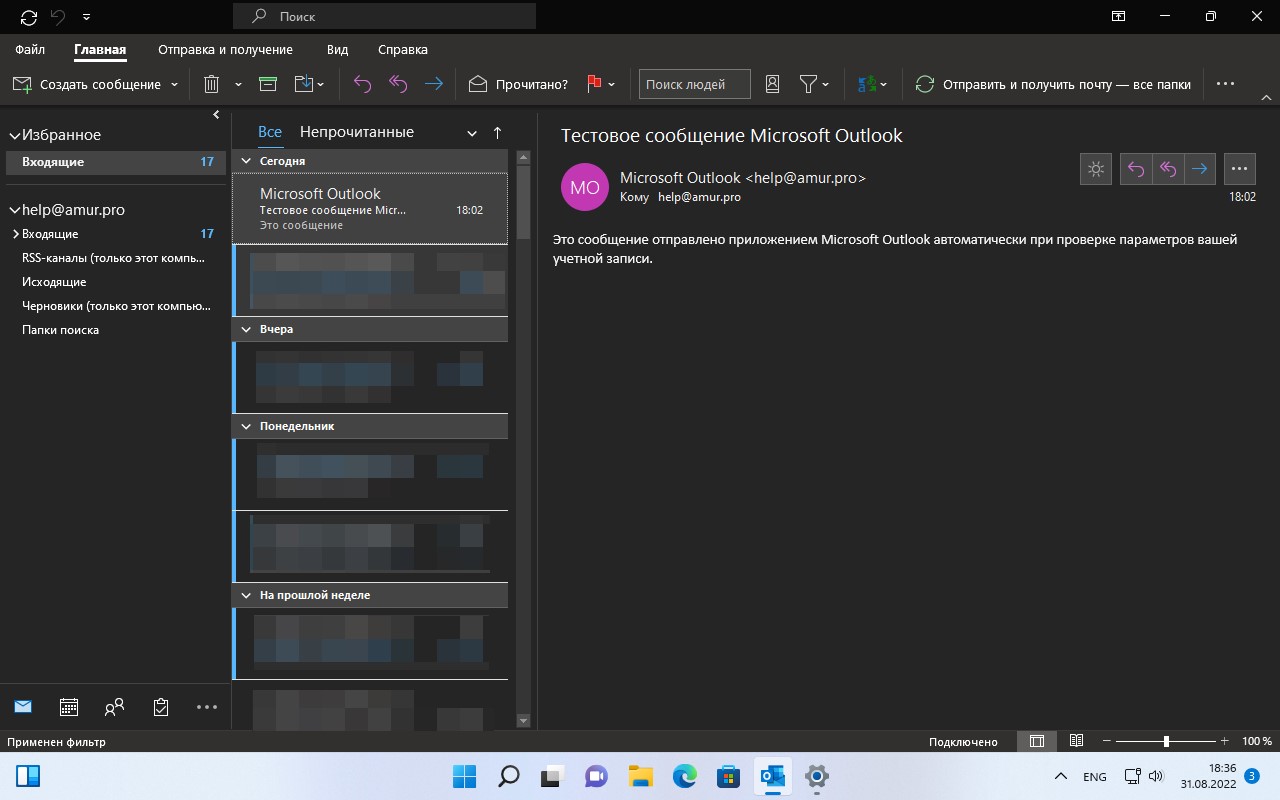Toggle «Прочитано?» read/unread
The width and height of the screenshot is (1280, 800).
point(518,85)
